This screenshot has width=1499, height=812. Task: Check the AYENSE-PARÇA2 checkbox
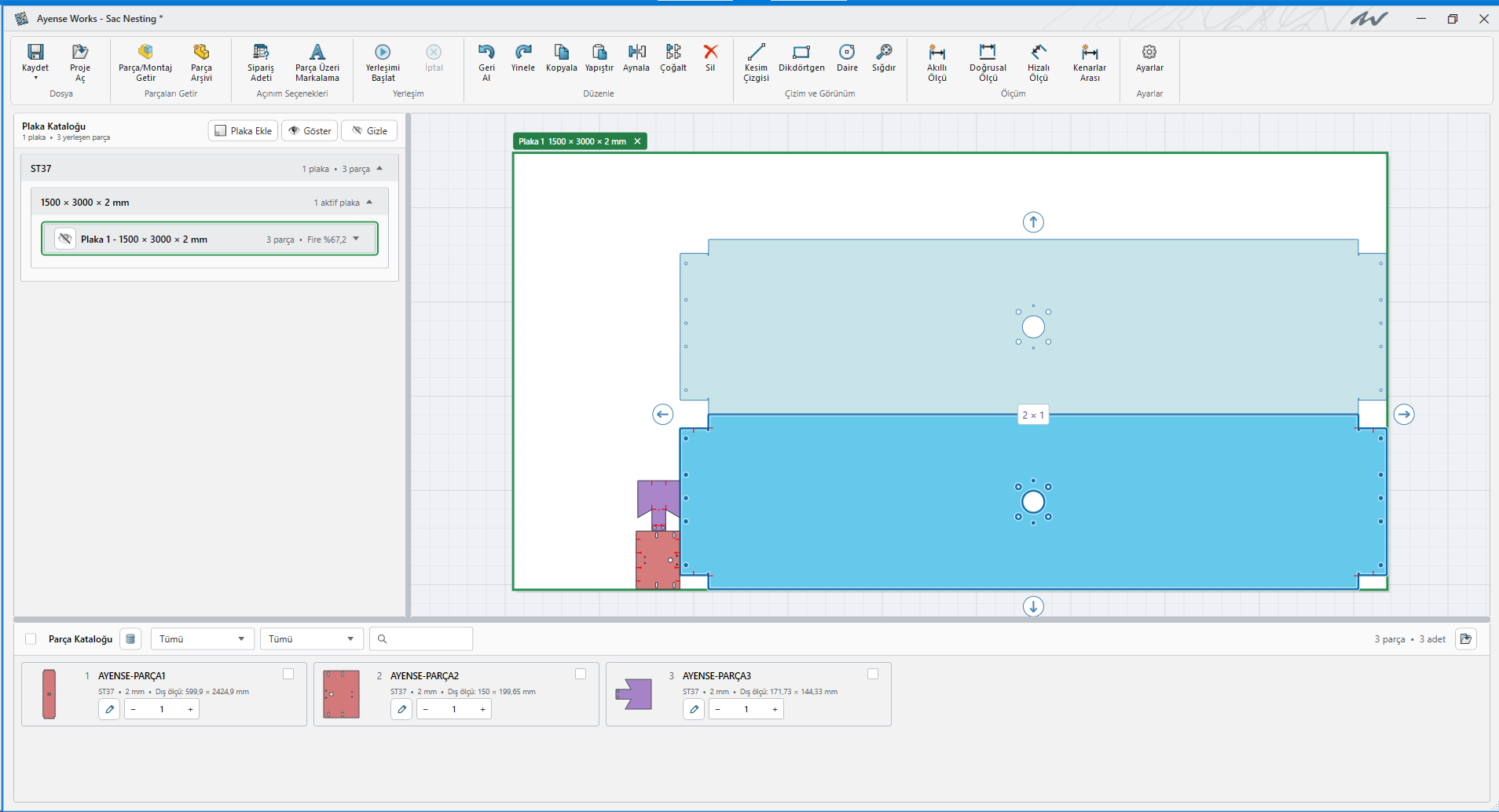[581, 674]
